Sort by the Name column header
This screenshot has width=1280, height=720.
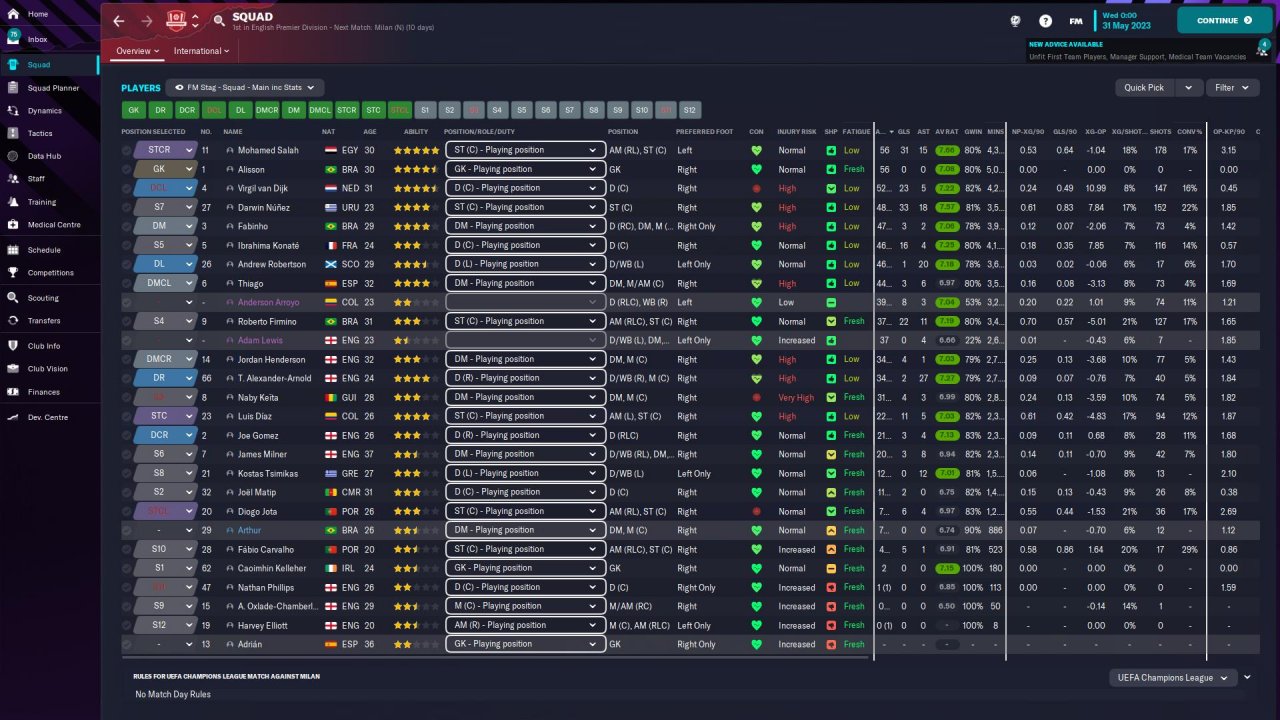coord(233,132)
